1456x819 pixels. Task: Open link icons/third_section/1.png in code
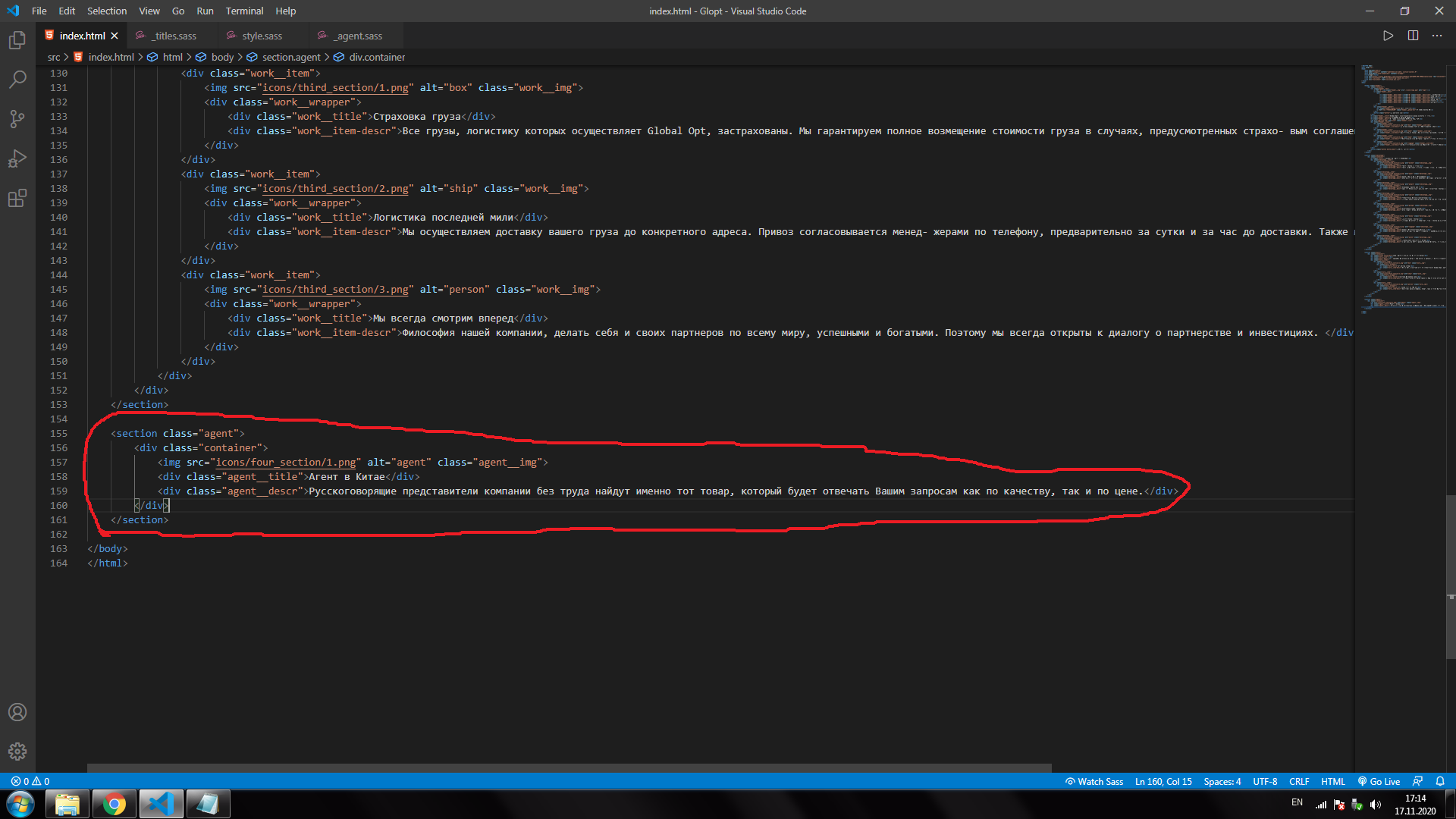pyautogui.click(x=335, y=87)
